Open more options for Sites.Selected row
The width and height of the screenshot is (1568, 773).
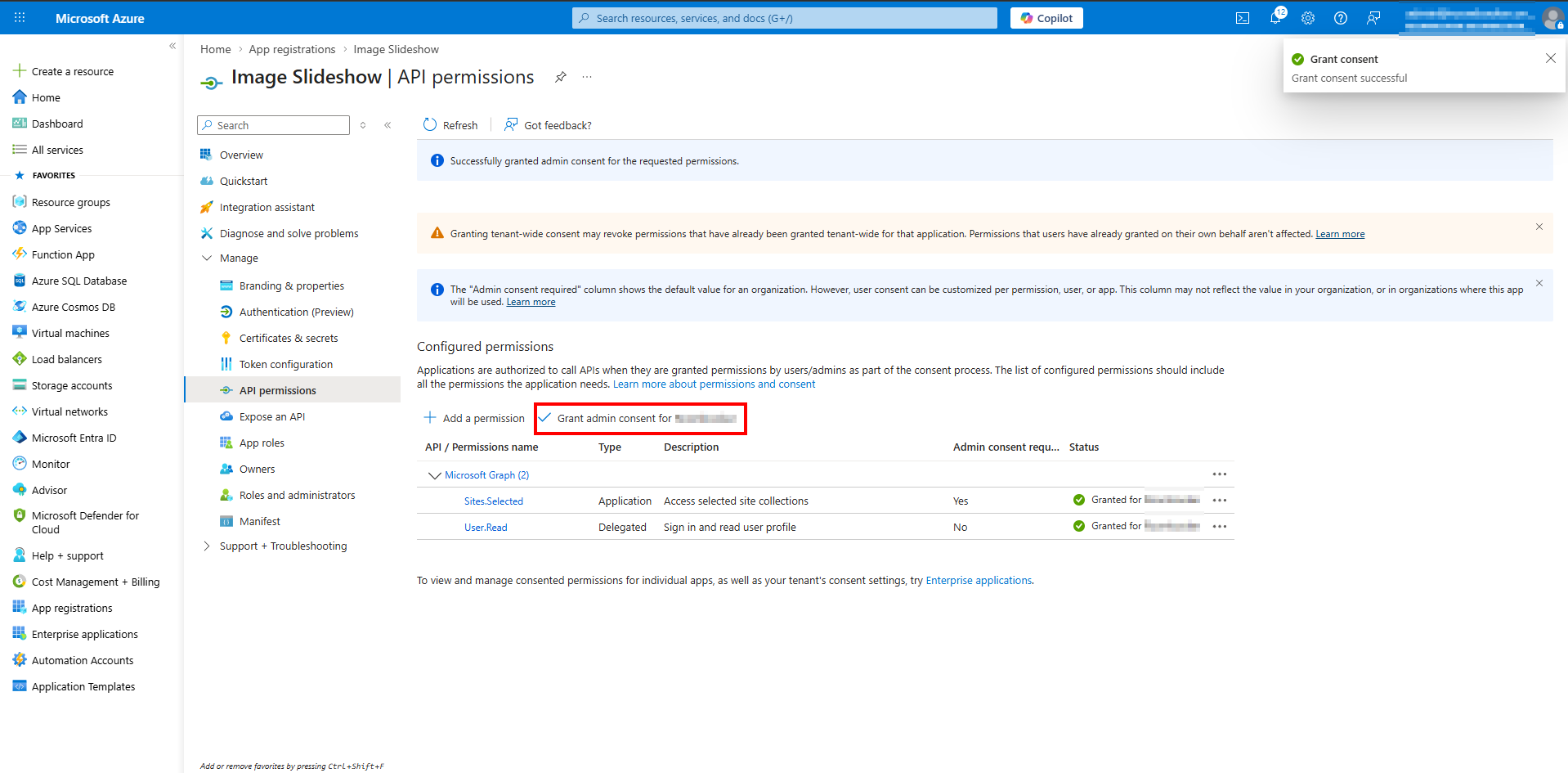coord(1219,501)
